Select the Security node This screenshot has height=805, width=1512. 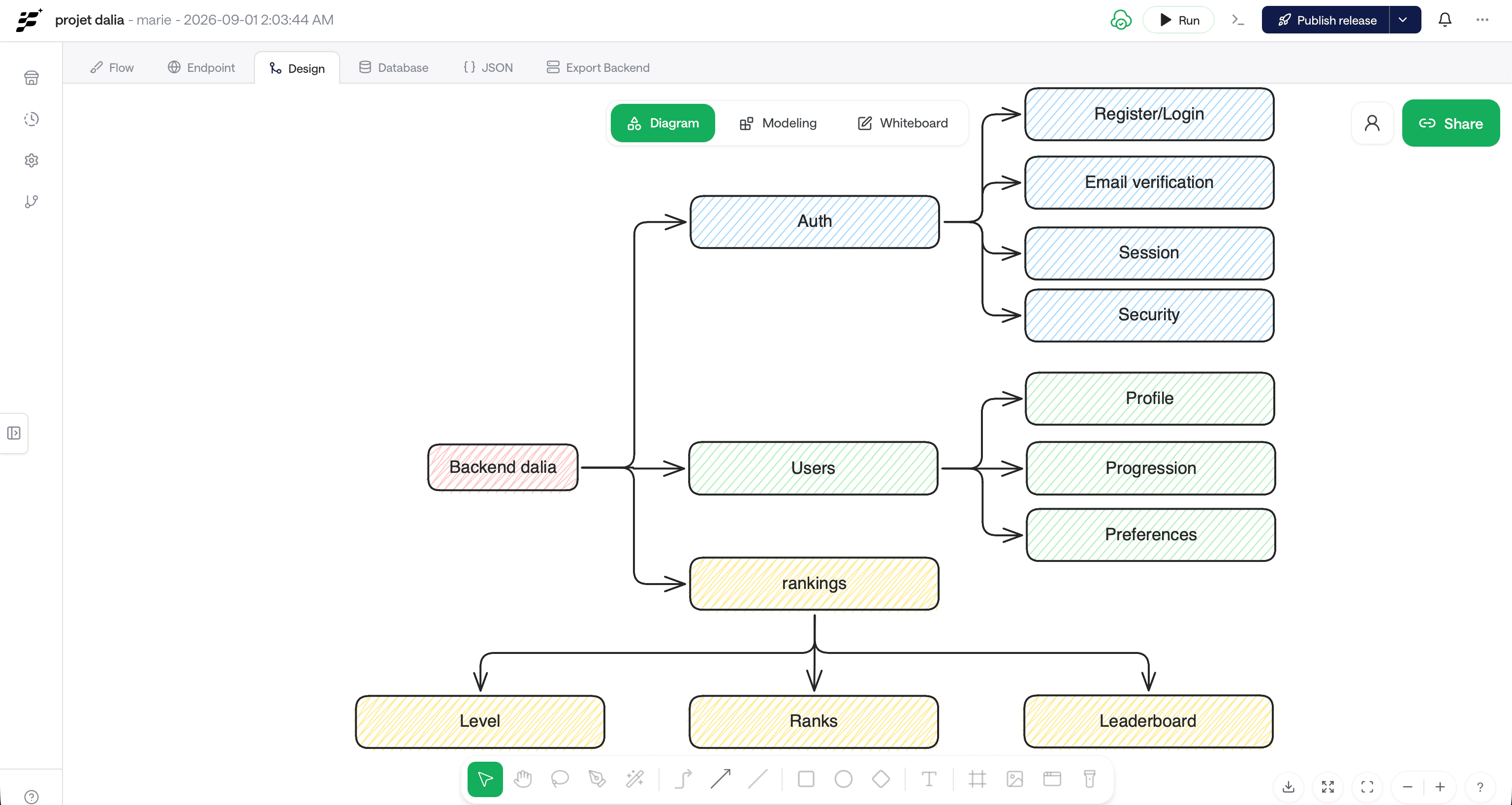point(1149,315)
